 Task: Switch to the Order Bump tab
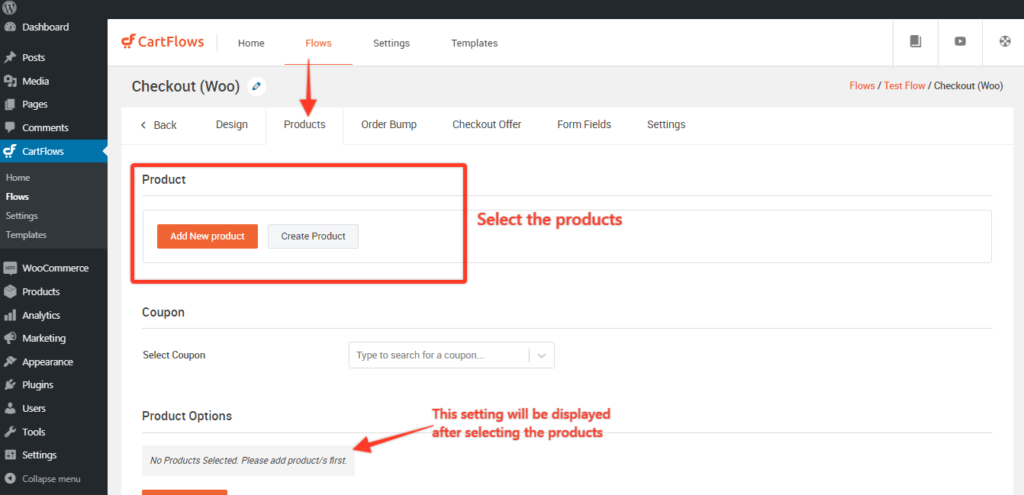click(389, 124)
